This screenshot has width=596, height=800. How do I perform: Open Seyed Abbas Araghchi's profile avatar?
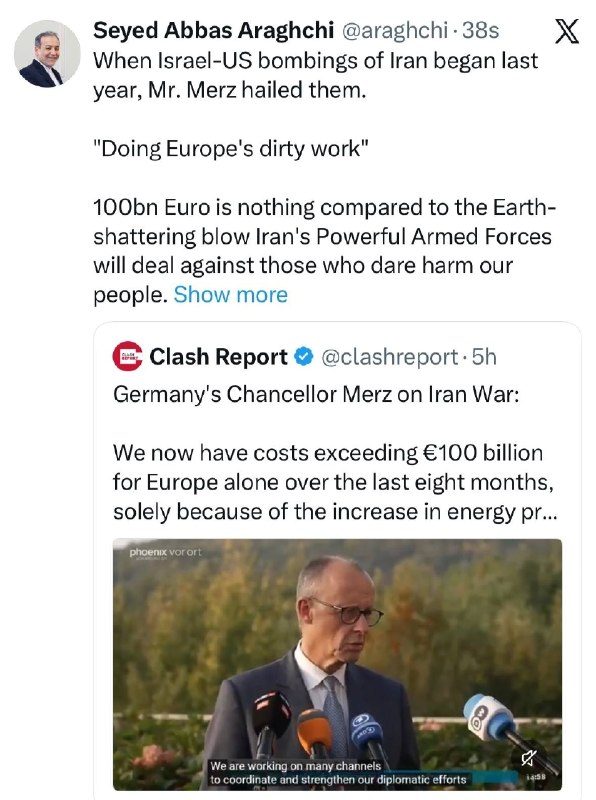[47, 54]
